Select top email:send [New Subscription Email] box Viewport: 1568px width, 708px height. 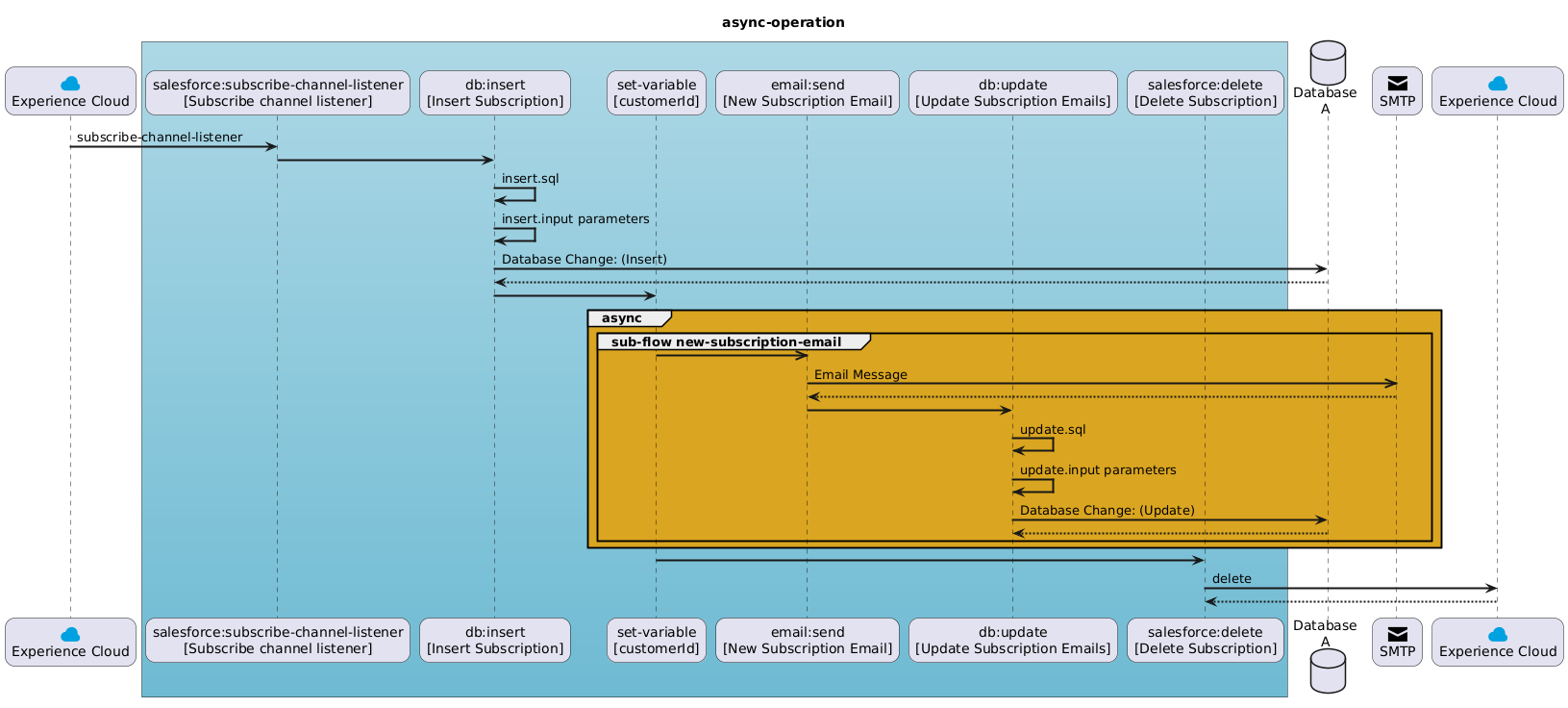point(808,92)
